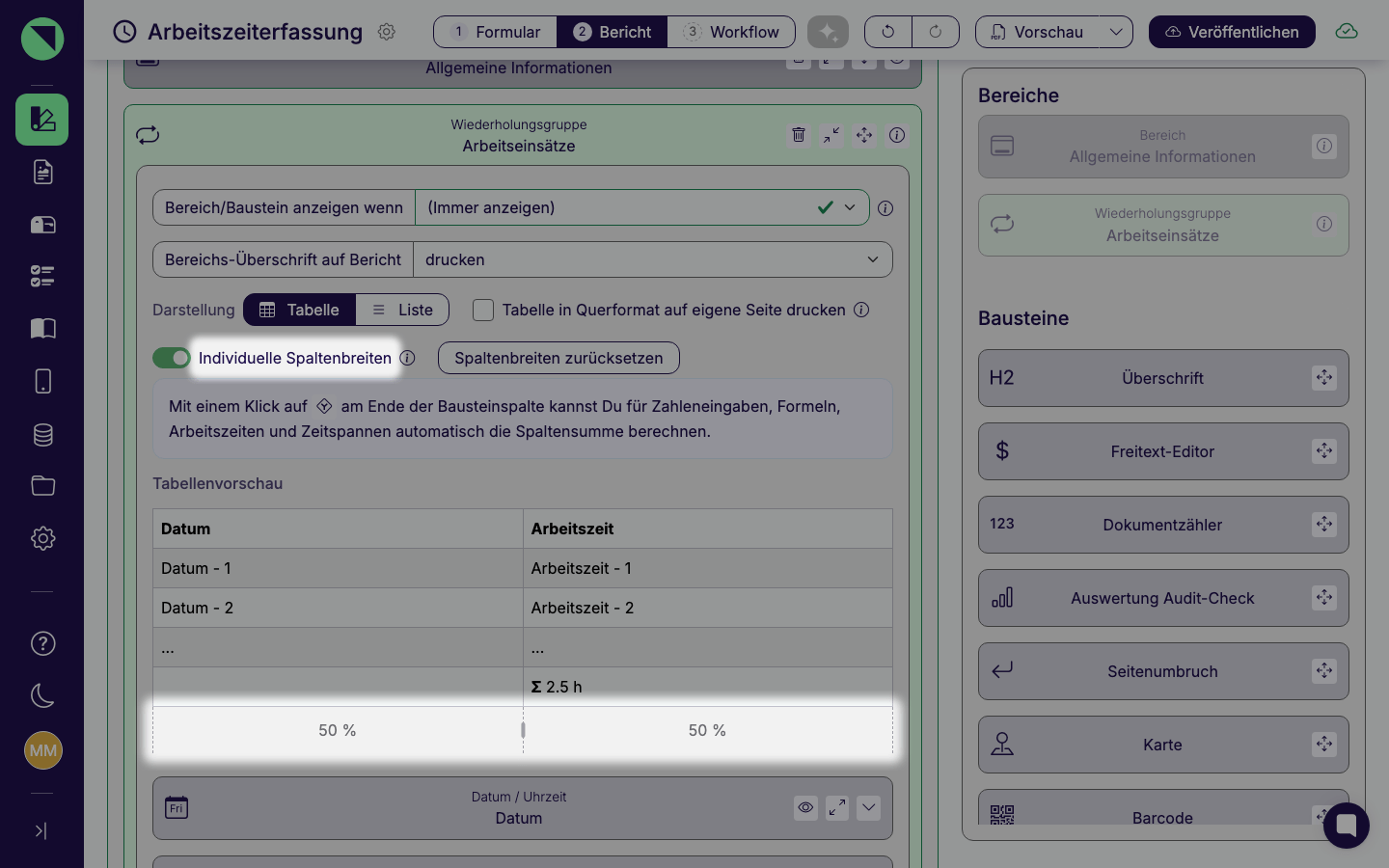Toggle visibility eye of Datum block

tap(805, 807)
